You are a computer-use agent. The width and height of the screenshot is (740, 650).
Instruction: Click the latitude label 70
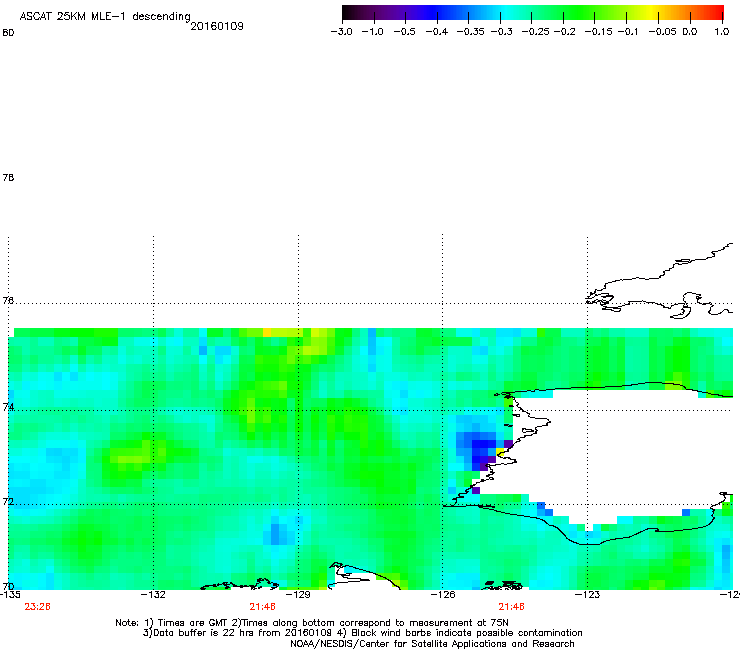tap(8, 586)
